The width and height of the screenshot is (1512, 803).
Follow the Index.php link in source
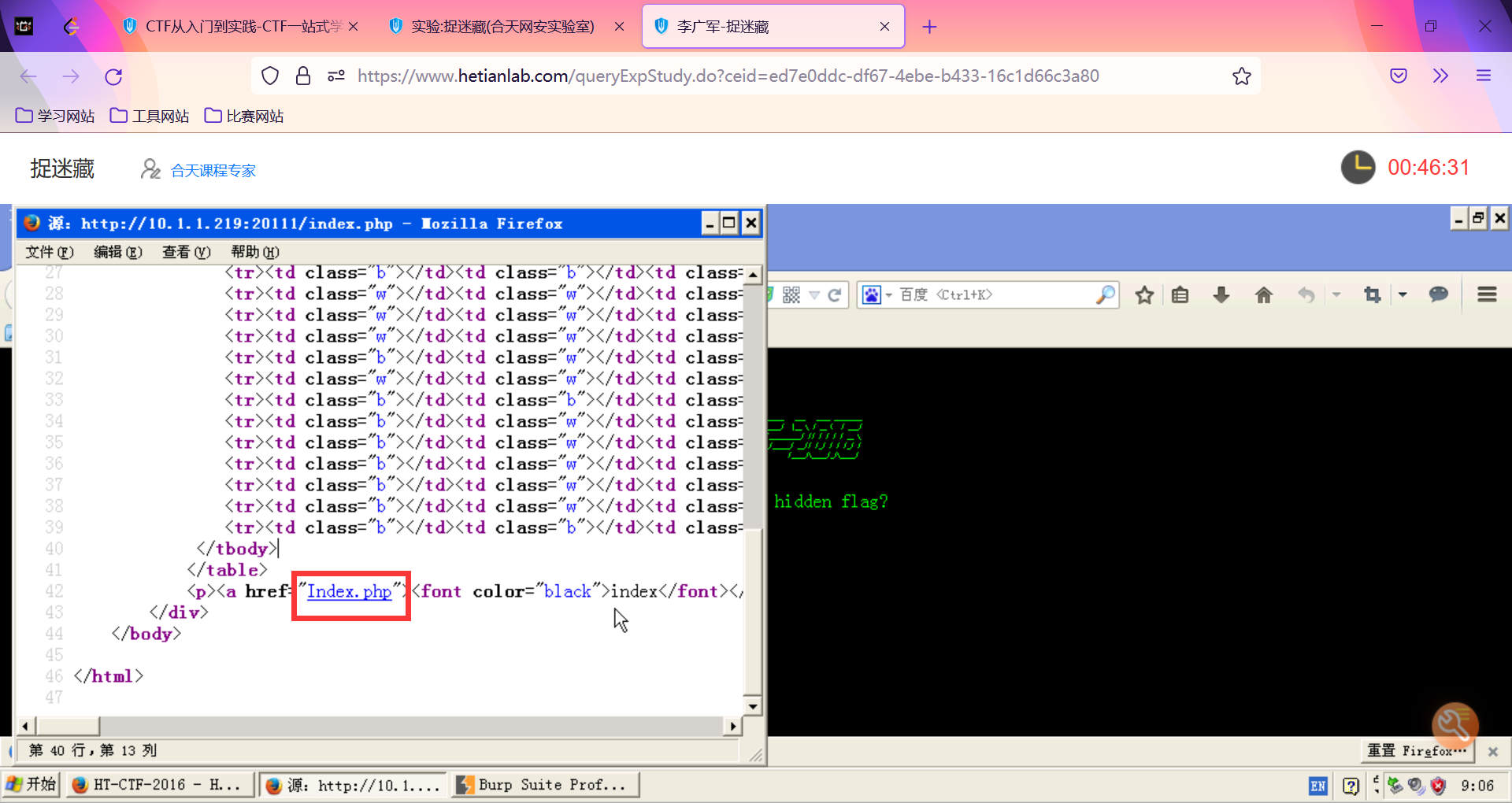coord(349,591)
